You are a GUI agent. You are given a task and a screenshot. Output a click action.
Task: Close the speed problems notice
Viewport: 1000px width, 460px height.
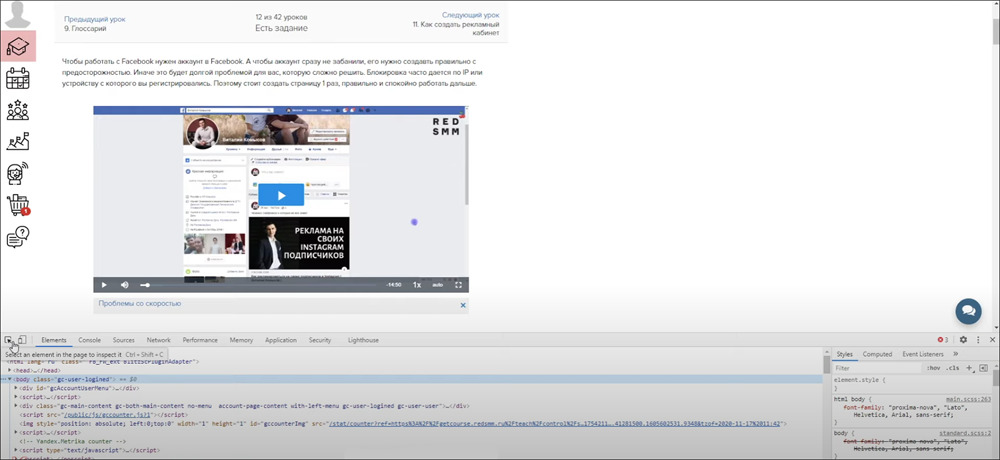click(463, 305)
